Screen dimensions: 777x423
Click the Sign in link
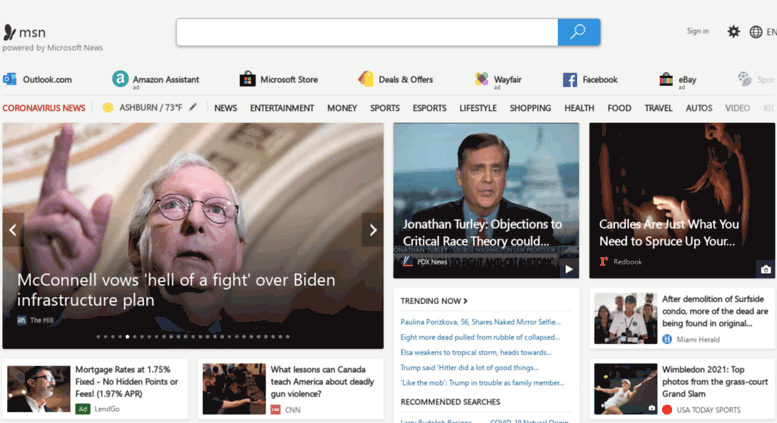pos(698,31)
